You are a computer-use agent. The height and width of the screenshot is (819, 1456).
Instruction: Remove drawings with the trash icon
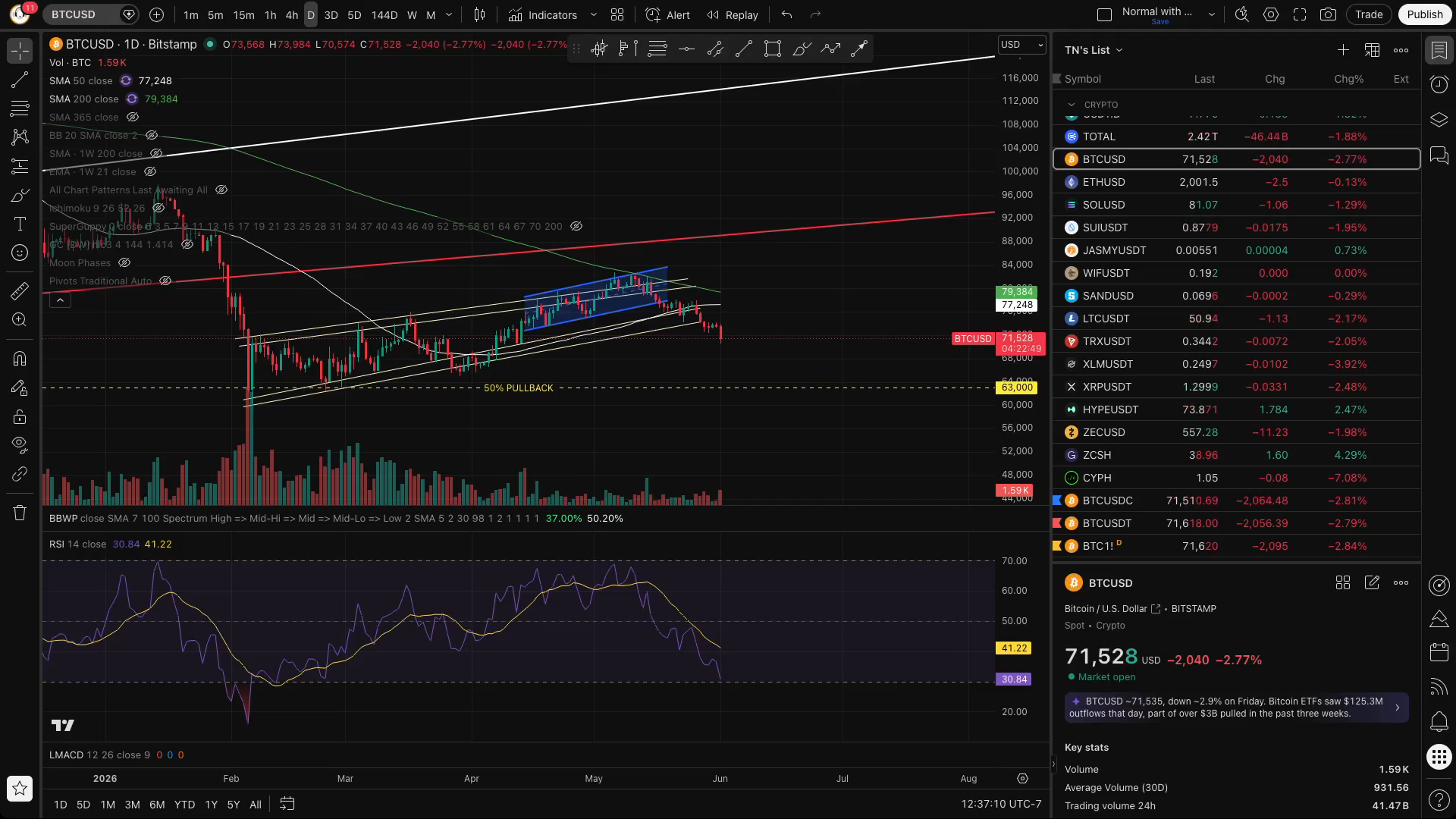click(x=20, y=513)
